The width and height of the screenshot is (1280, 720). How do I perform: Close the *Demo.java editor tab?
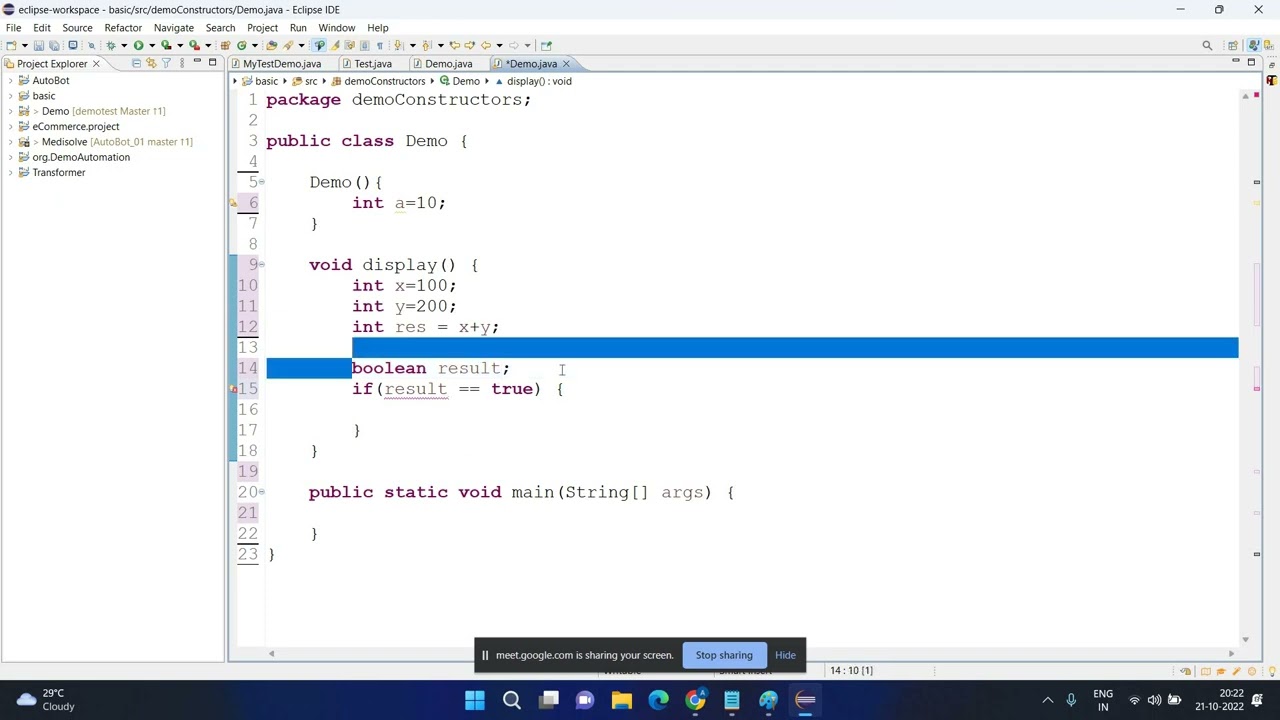coord(566,64)
